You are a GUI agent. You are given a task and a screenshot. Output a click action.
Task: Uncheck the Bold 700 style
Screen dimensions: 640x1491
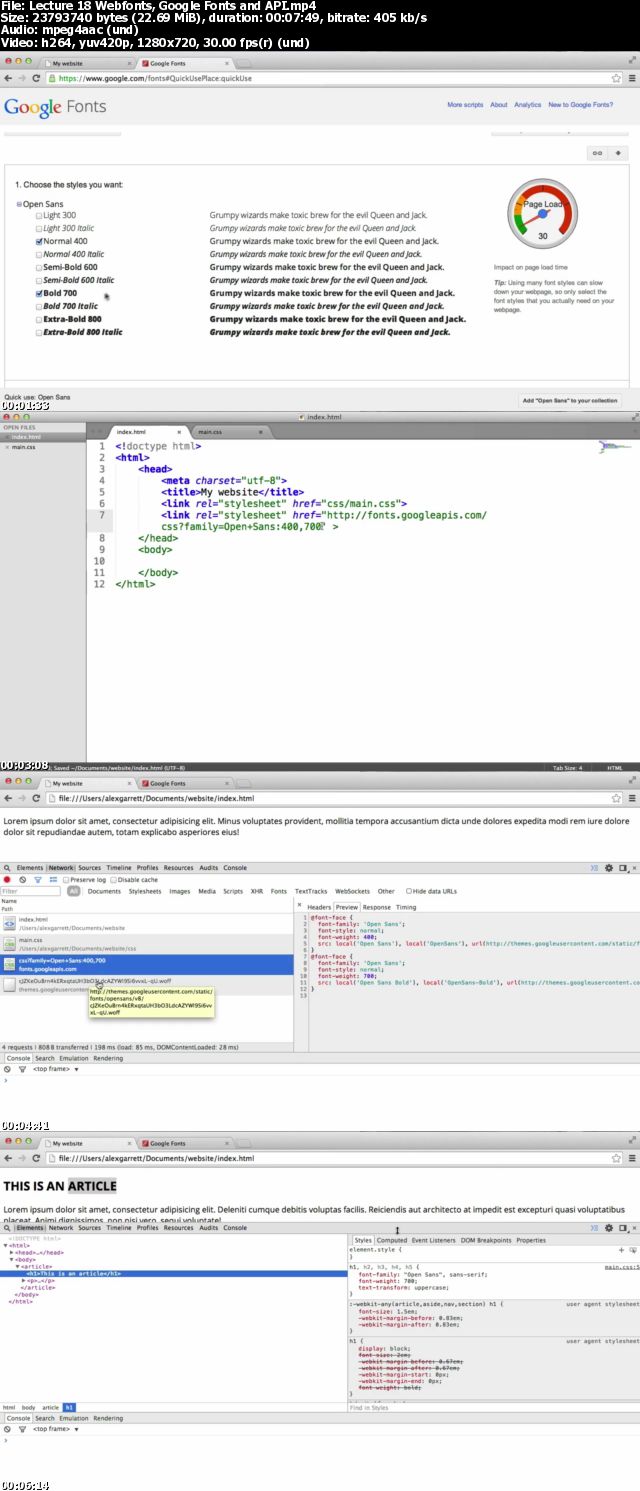[x=39, y=293]
